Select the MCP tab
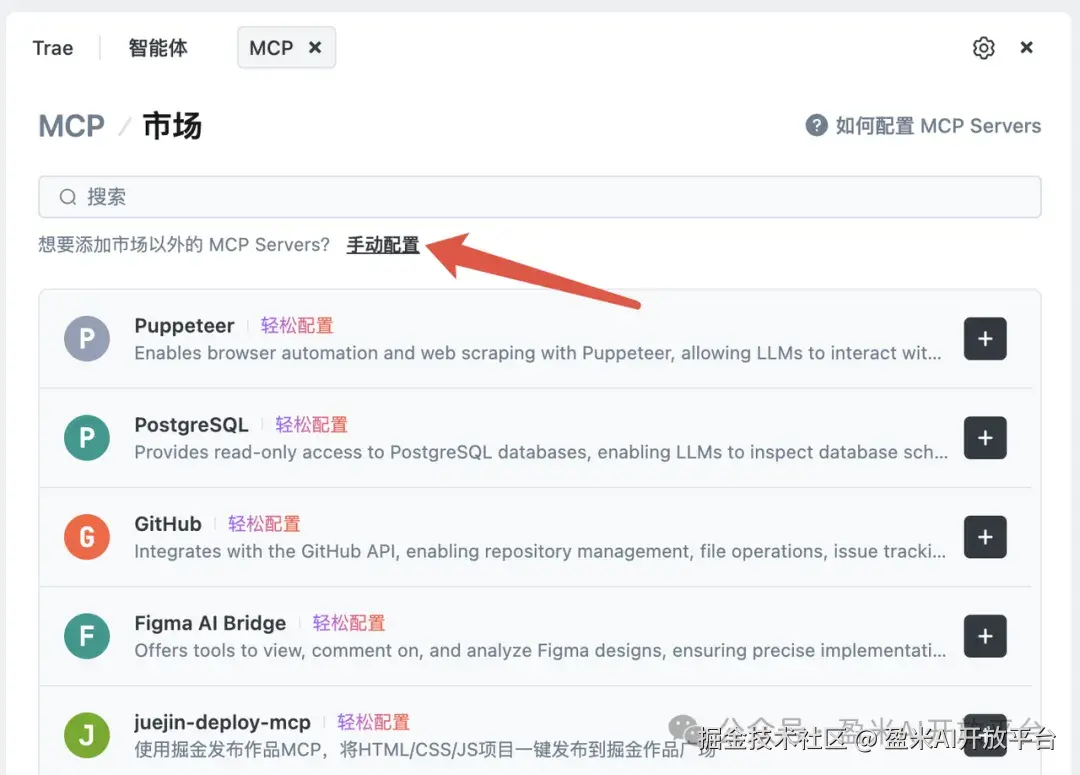1080x775 pixels. [272, 47]
